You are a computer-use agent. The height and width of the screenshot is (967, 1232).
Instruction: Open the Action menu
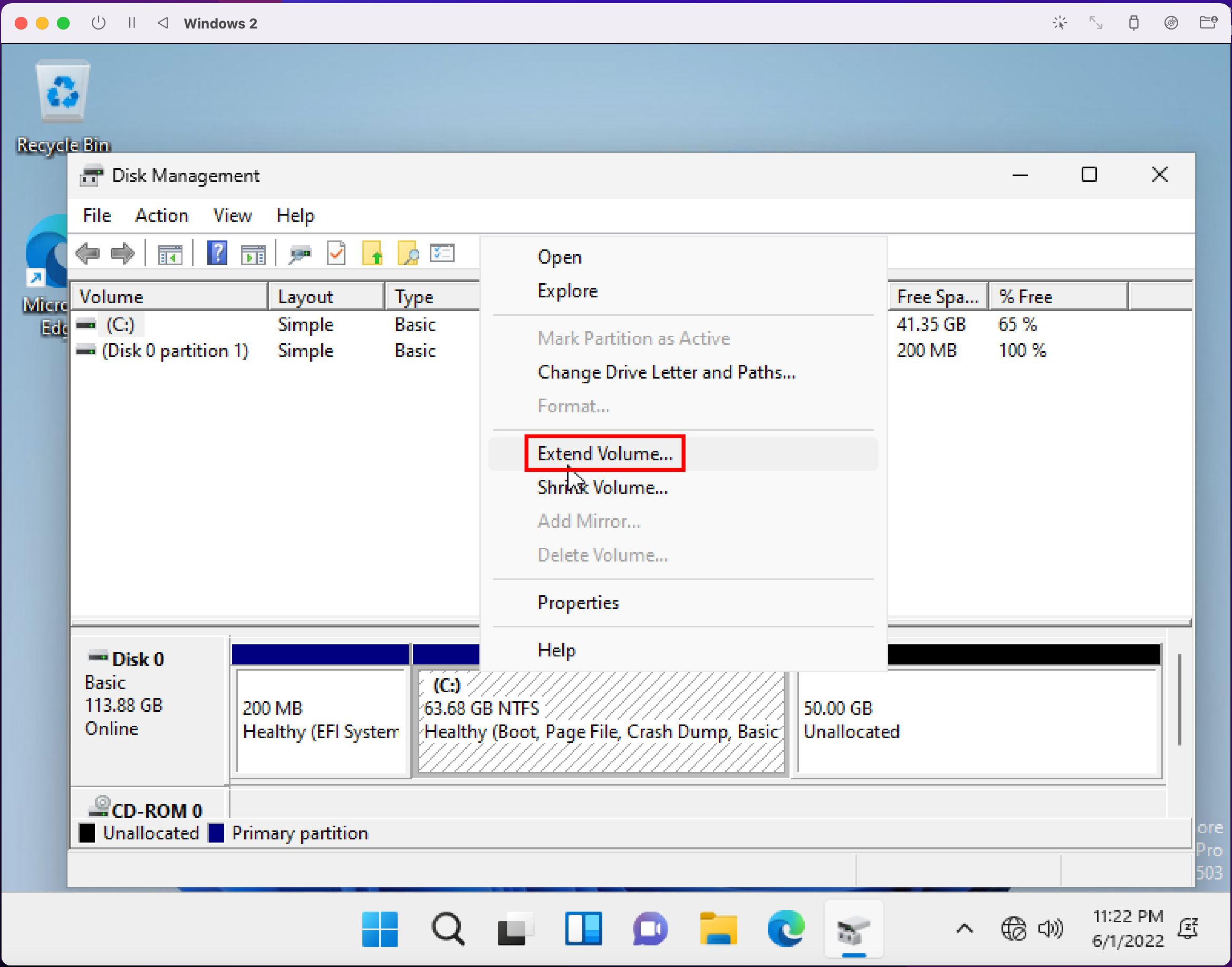coord(161,216)
